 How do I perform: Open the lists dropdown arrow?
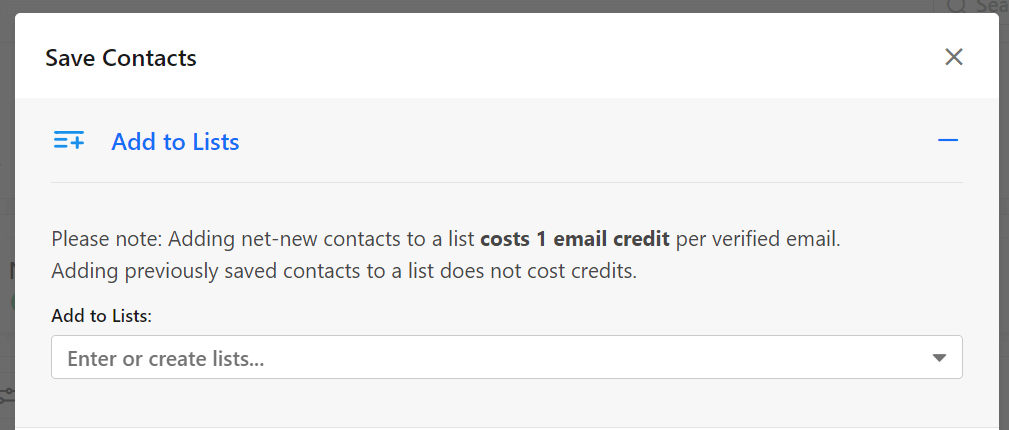[x=939, y=357]
